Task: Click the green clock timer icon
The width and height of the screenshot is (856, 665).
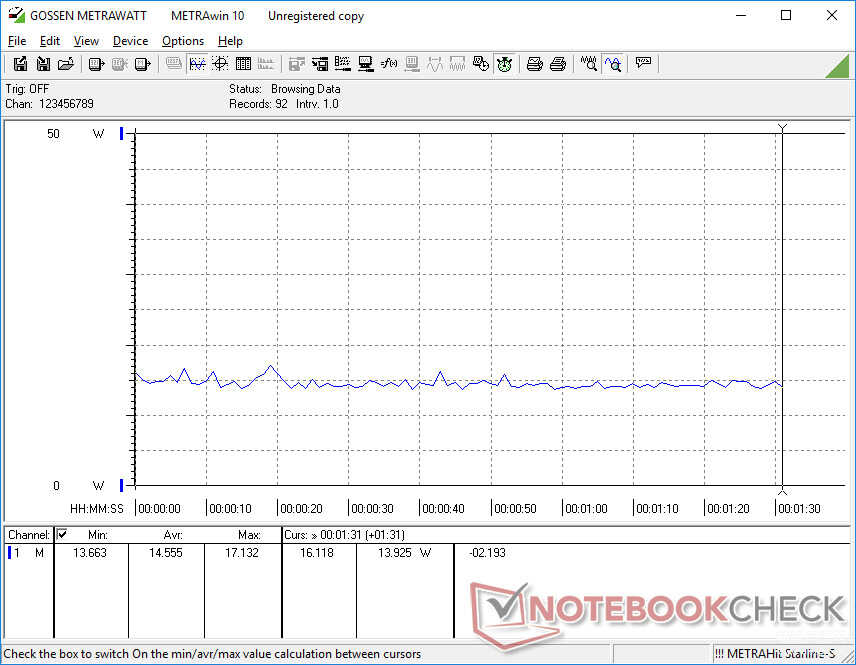Action: 504,64
